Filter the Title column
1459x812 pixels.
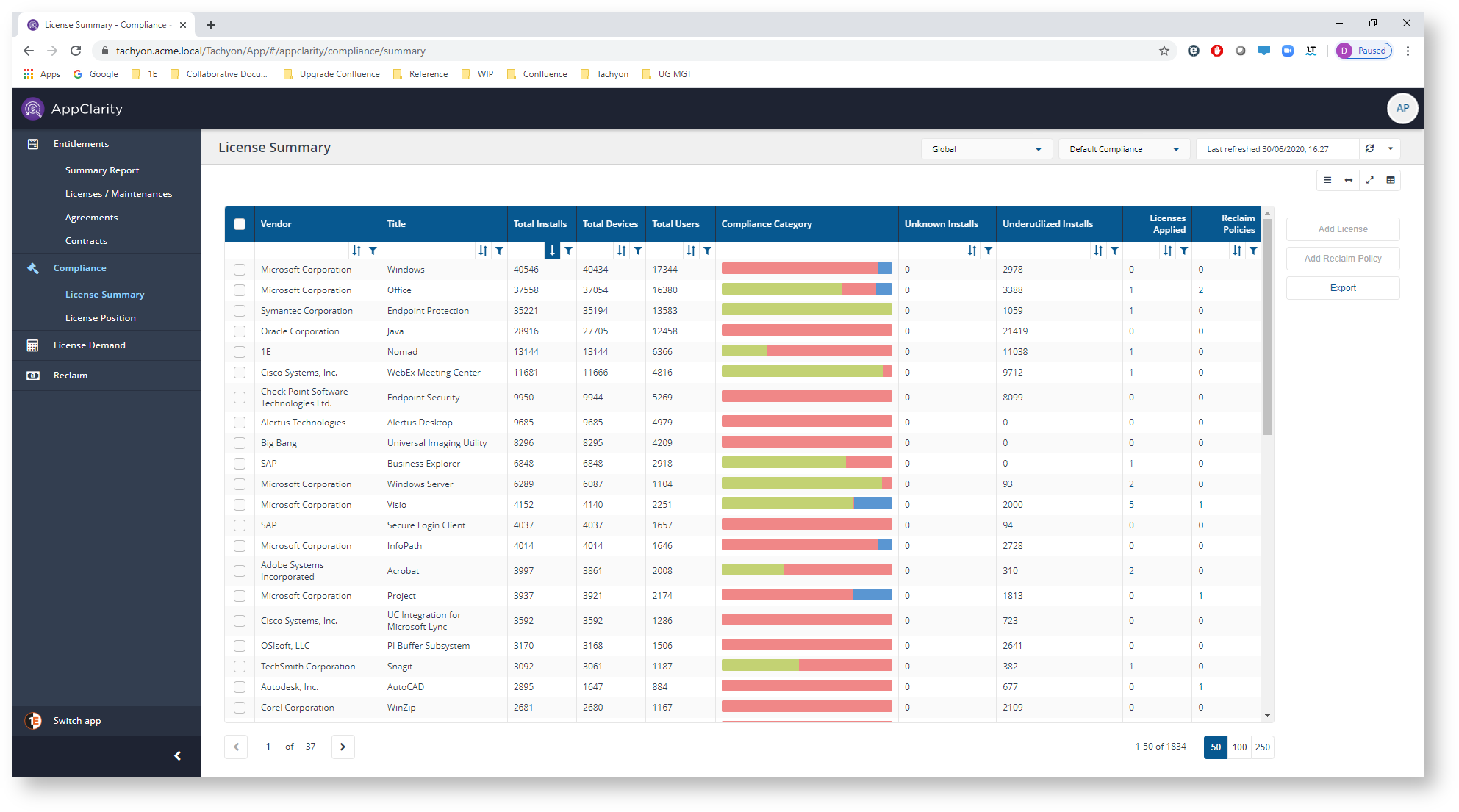click(499, 251)
